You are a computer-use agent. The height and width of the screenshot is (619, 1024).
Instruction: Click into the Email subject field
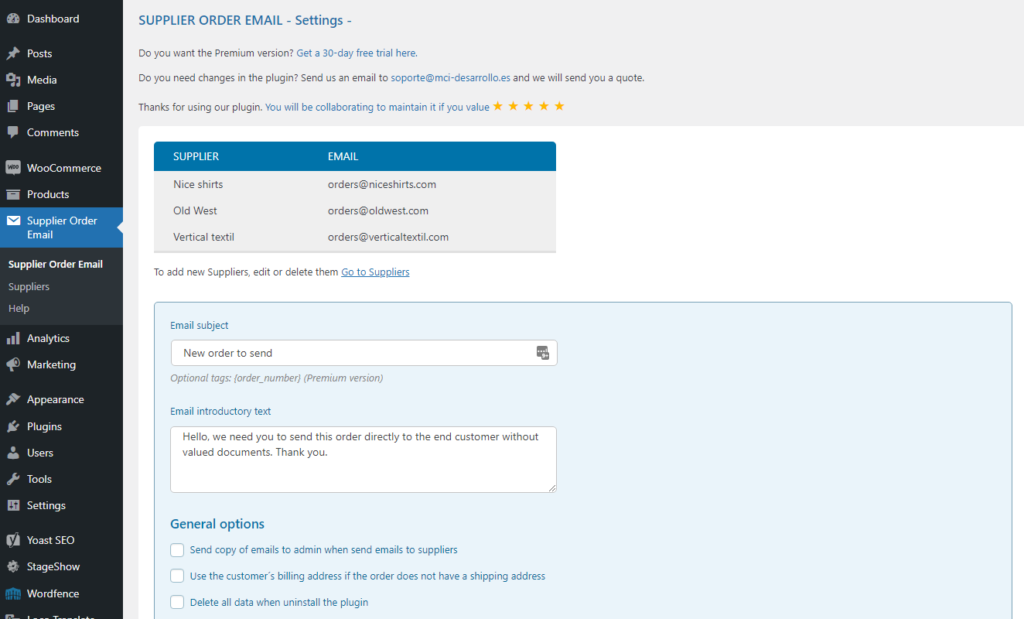(x=364, y=353)
